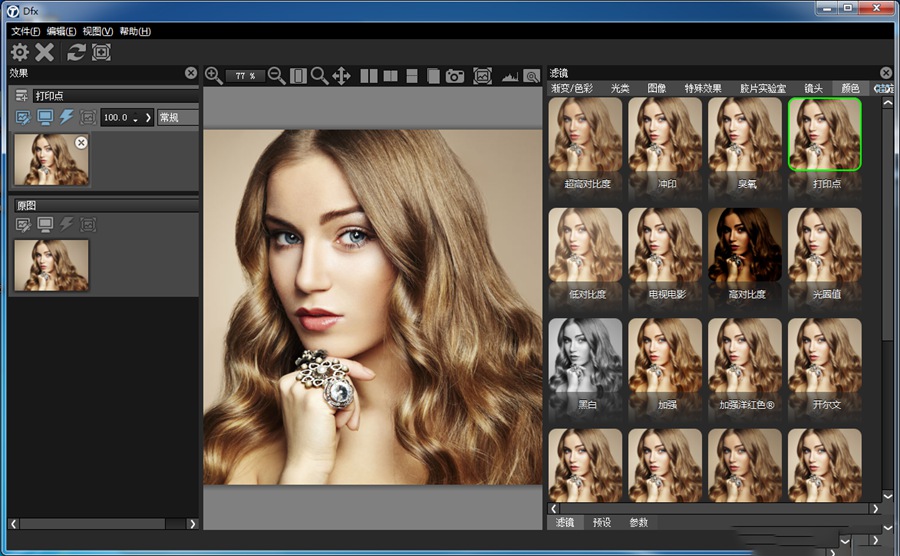Screen dimensions: 900x556
Task: Click the camera snapshot icon
Action: [455, 76]
